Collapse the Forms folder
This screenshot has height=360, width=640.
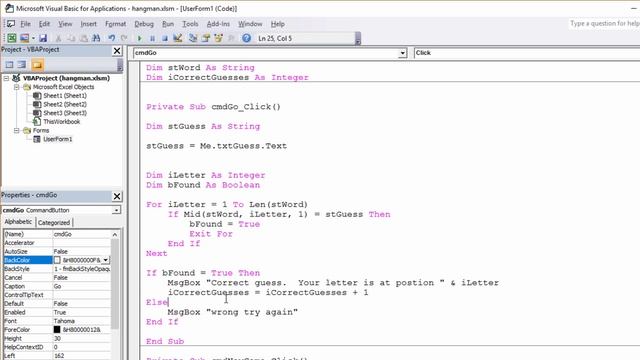(16, 130)
